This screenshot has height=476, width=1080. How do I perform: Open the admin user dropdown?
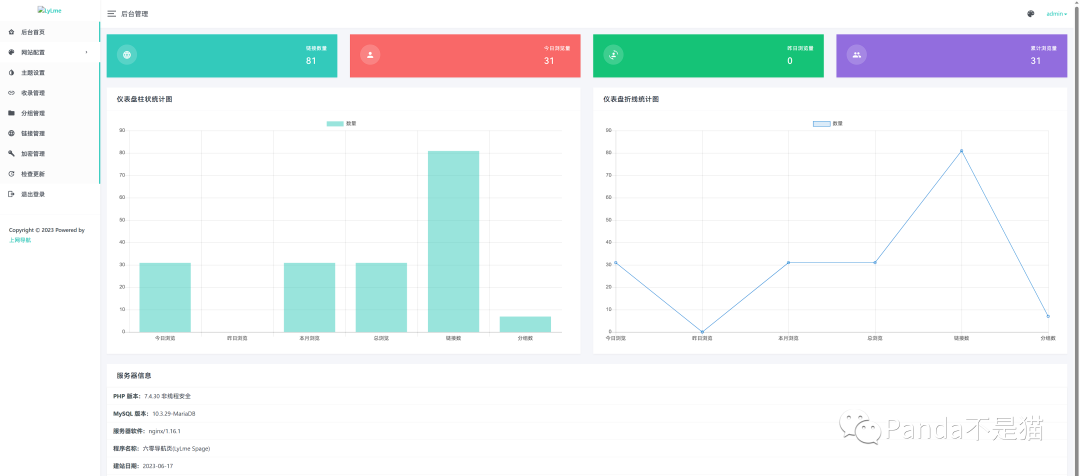[x=1057, y=14]
